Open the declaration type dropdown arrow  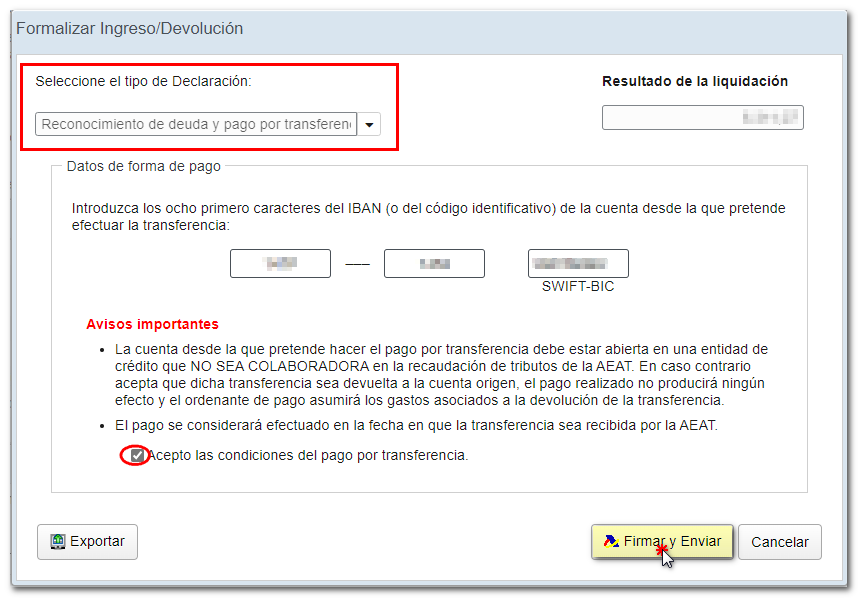[x=370, y=124]
